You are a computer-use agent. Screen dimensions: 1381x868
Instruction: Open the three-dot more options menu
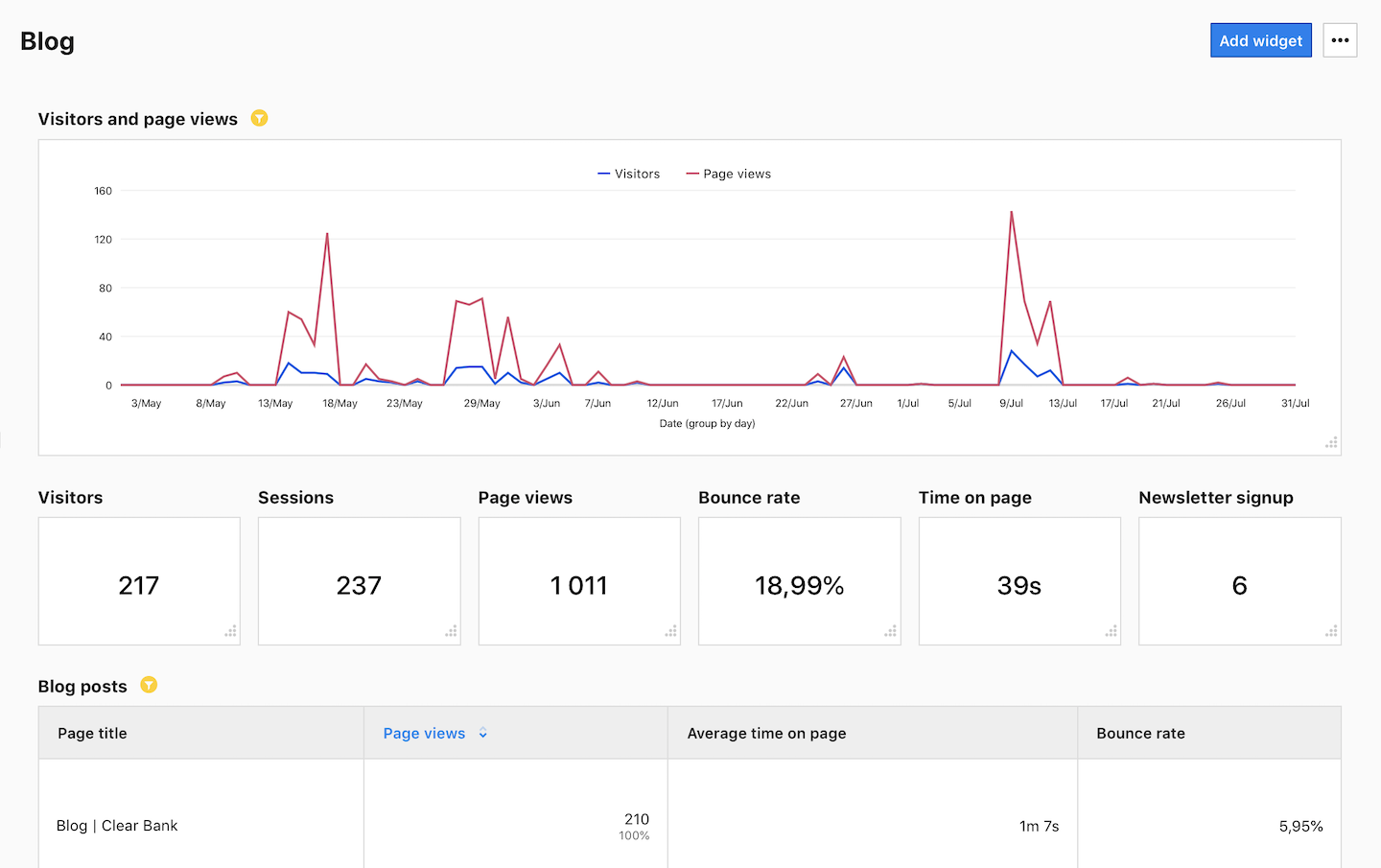pyautogui.click(x=1340, y=40)
